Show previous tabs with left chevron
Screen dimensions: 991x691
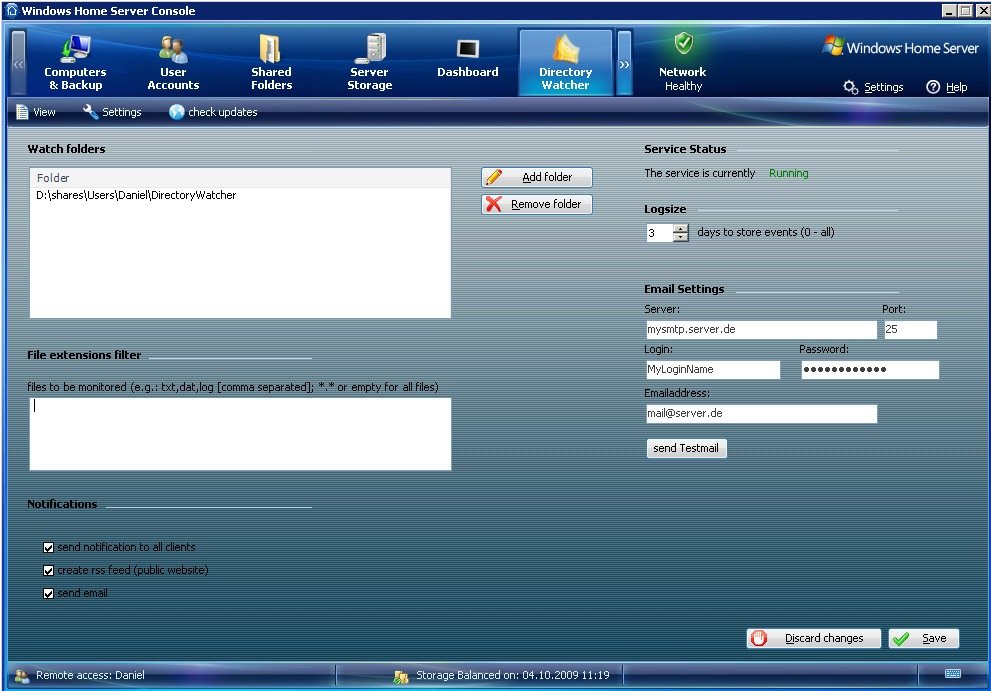pyautogui.click(x=18, y=63)
